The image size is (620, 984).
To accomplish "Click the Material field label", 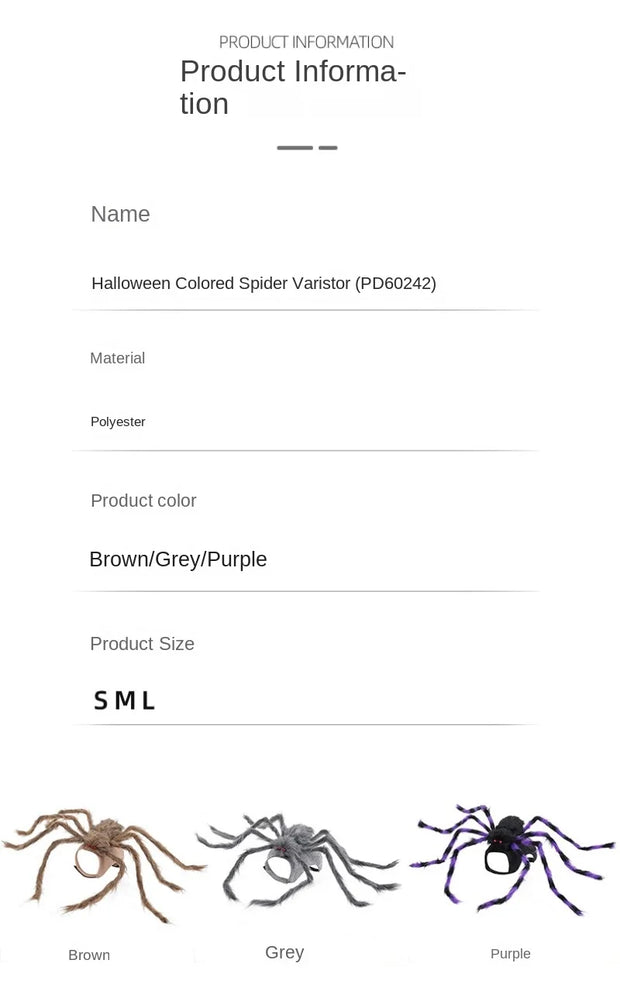I will pyautogui.click(x=117, y=358).
